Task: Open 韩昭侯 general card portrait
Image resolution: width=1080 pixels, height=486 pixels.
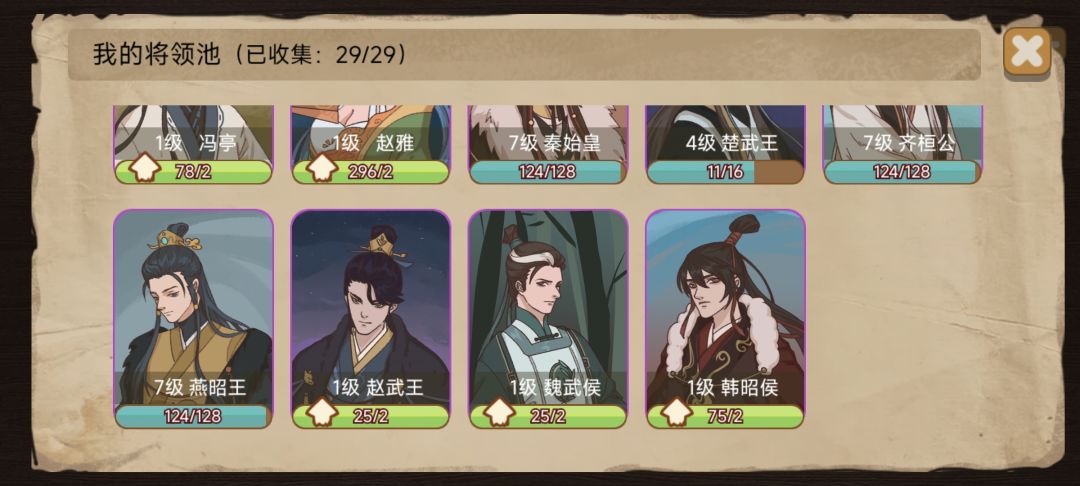Action: [x=725, y=307]
